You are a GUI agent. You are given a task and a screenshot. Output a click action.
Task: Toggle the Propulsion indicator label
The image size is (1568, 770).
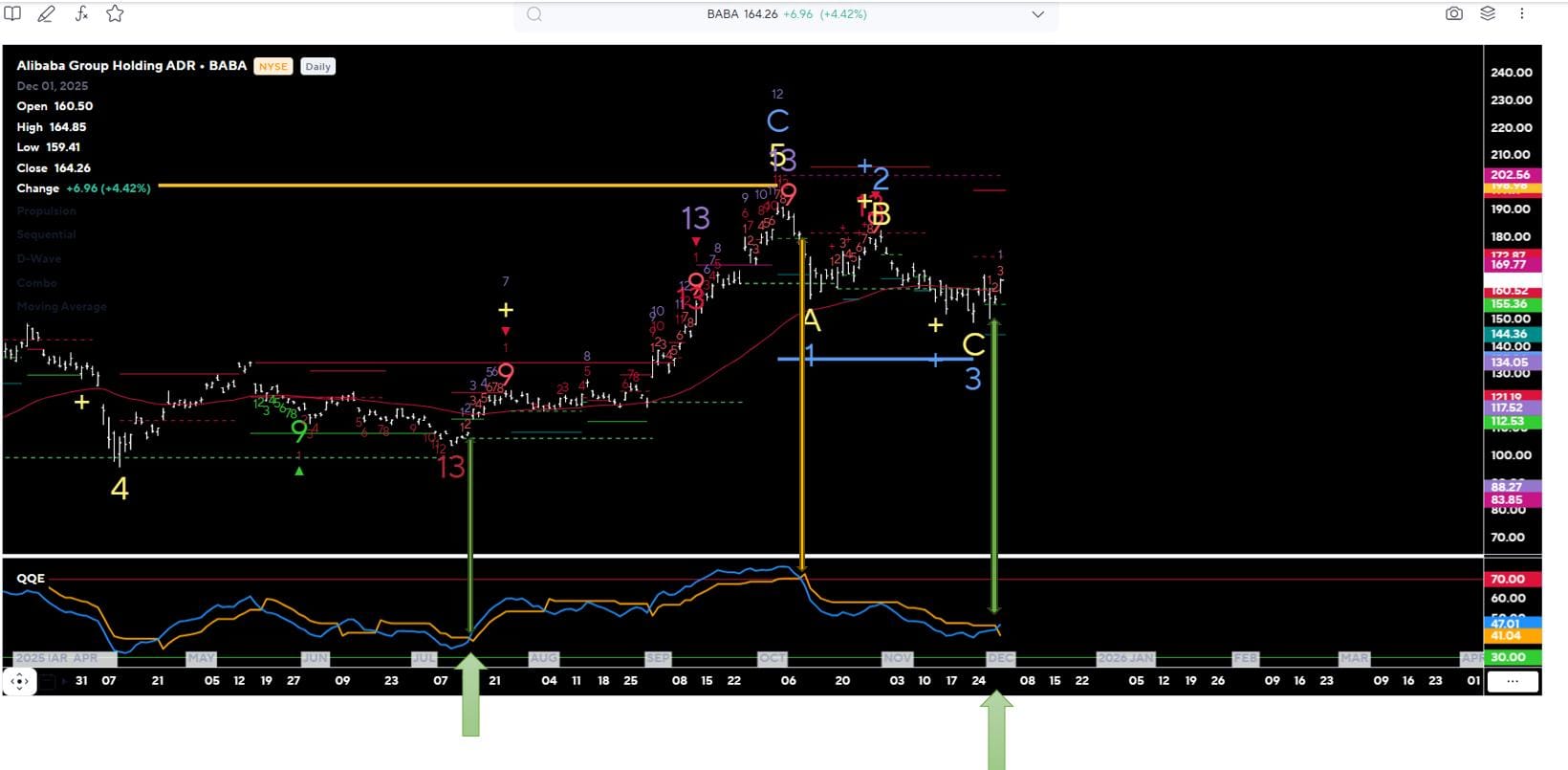click(x=46, y=211)
